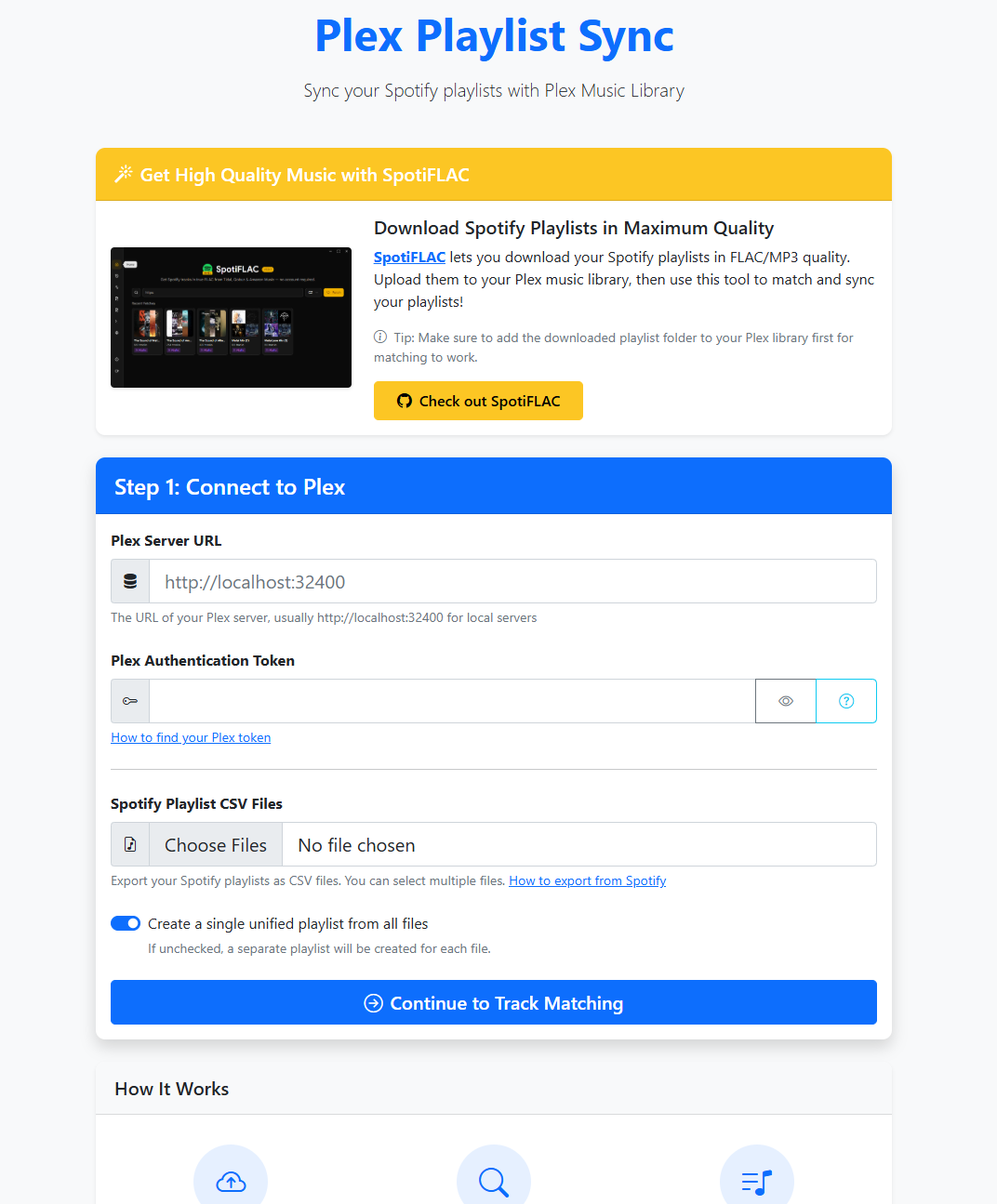Click the Step 1: Connect to Plex header

click(x=494, y=486)
